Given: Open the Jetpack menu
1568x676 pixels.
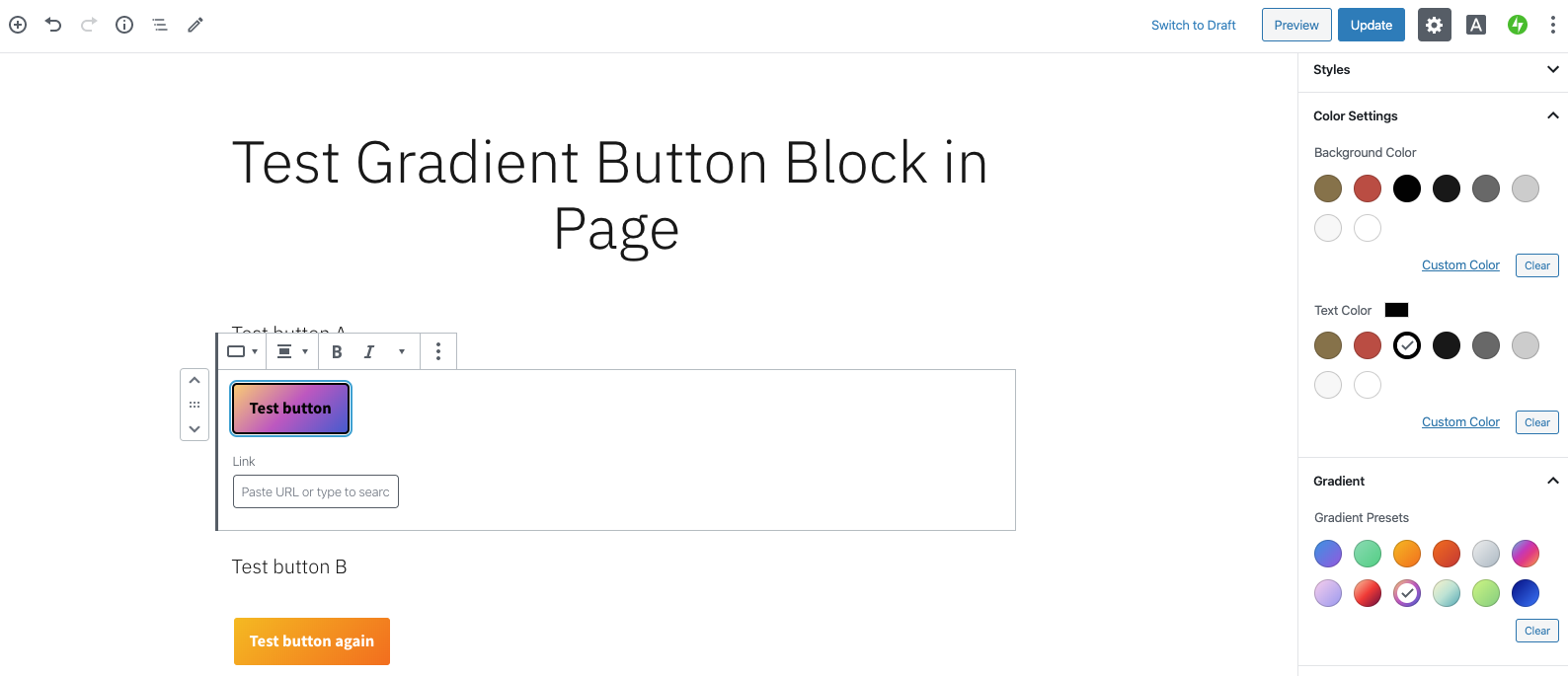Looking at the screenshot, I should (1518, 25).
